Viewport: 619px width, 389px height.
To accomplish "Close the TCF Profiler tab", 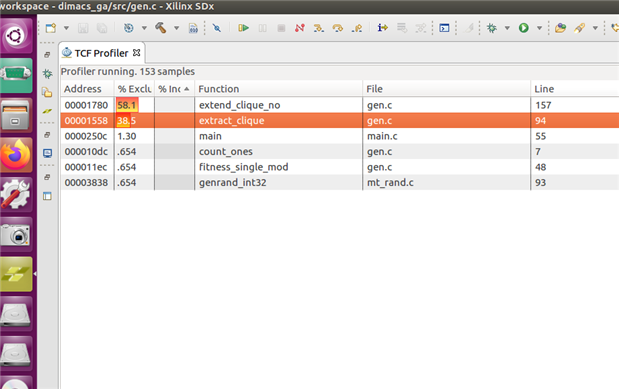I will [137, 53].
